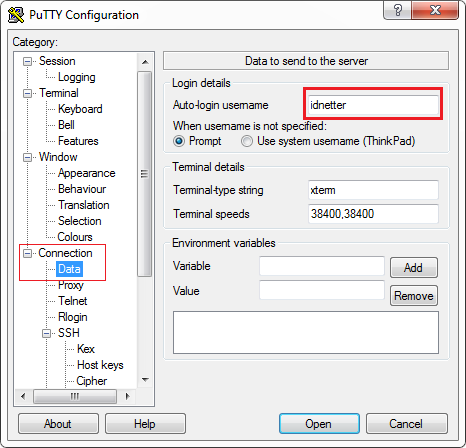The image size is (466, 448).
Task: Click Add environment variable button
Action: pos(414,267)
